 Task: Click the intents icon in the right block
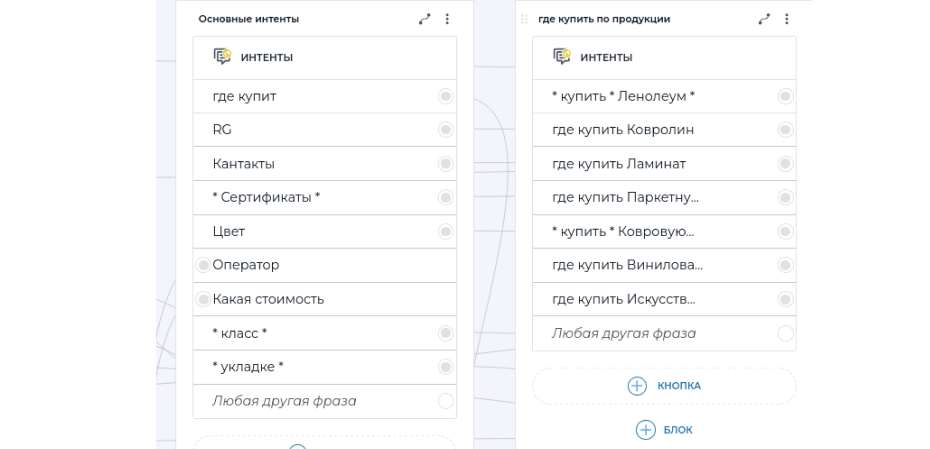point(562,57)
